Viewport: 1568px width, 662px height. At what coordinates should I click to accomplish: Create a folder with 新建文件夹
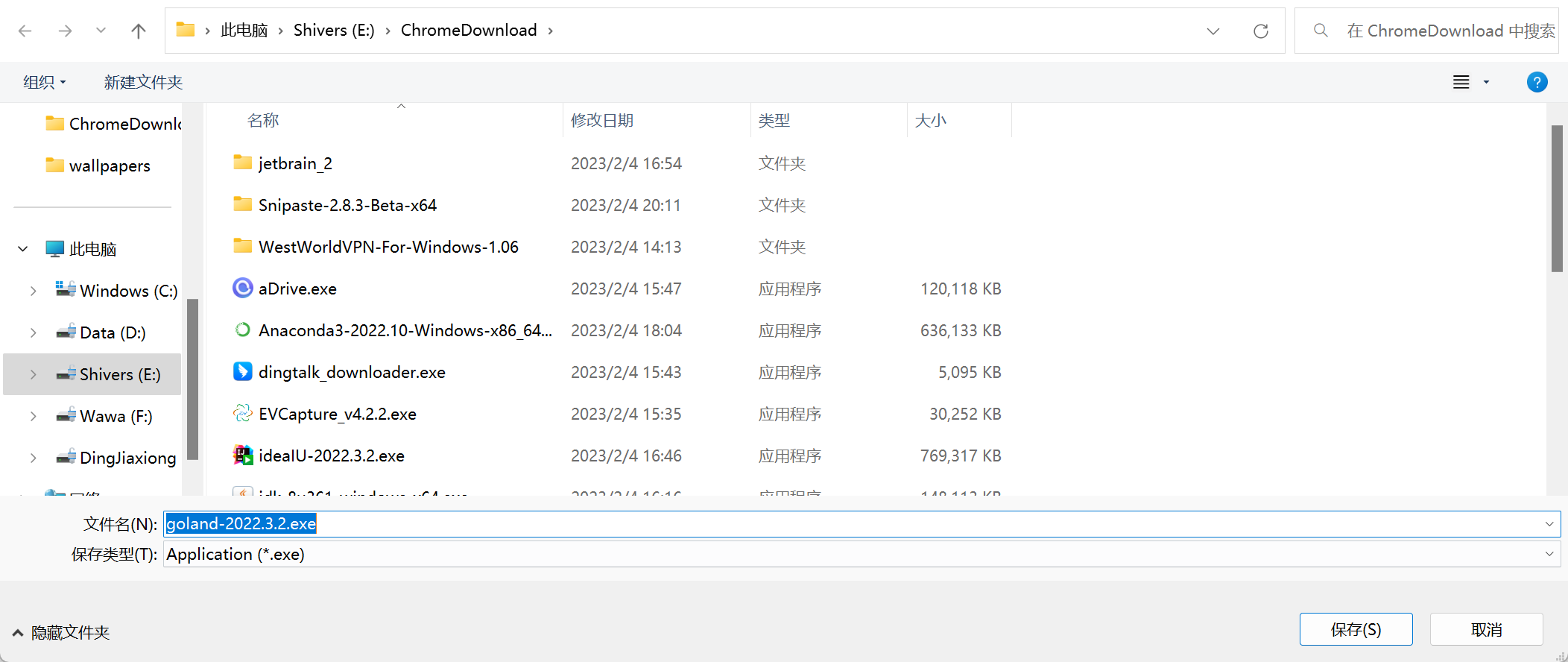pyautogui.click(x=143, y=82)
